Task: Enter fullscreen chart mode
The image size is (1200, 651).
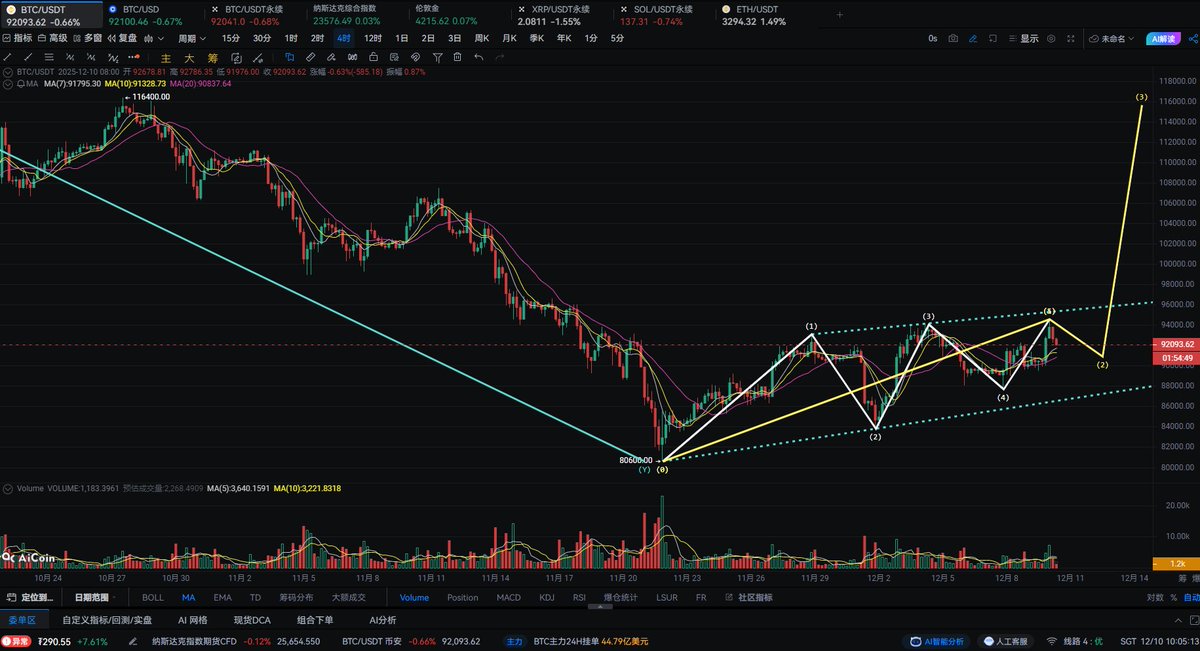Action: [x=1071, y=38]
